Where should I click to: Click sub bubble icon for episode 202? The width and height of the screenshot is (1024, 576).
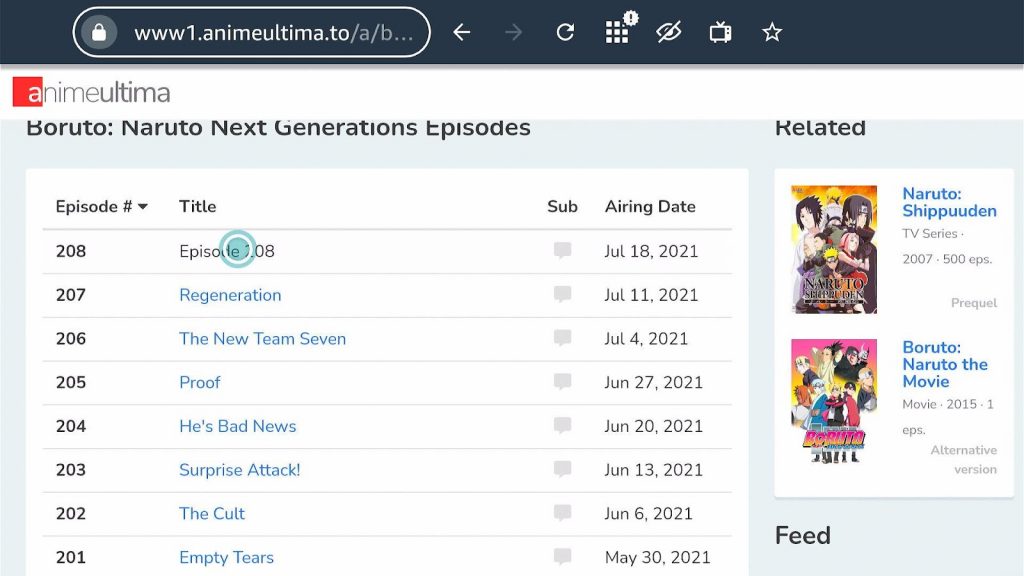click(562, 513)
